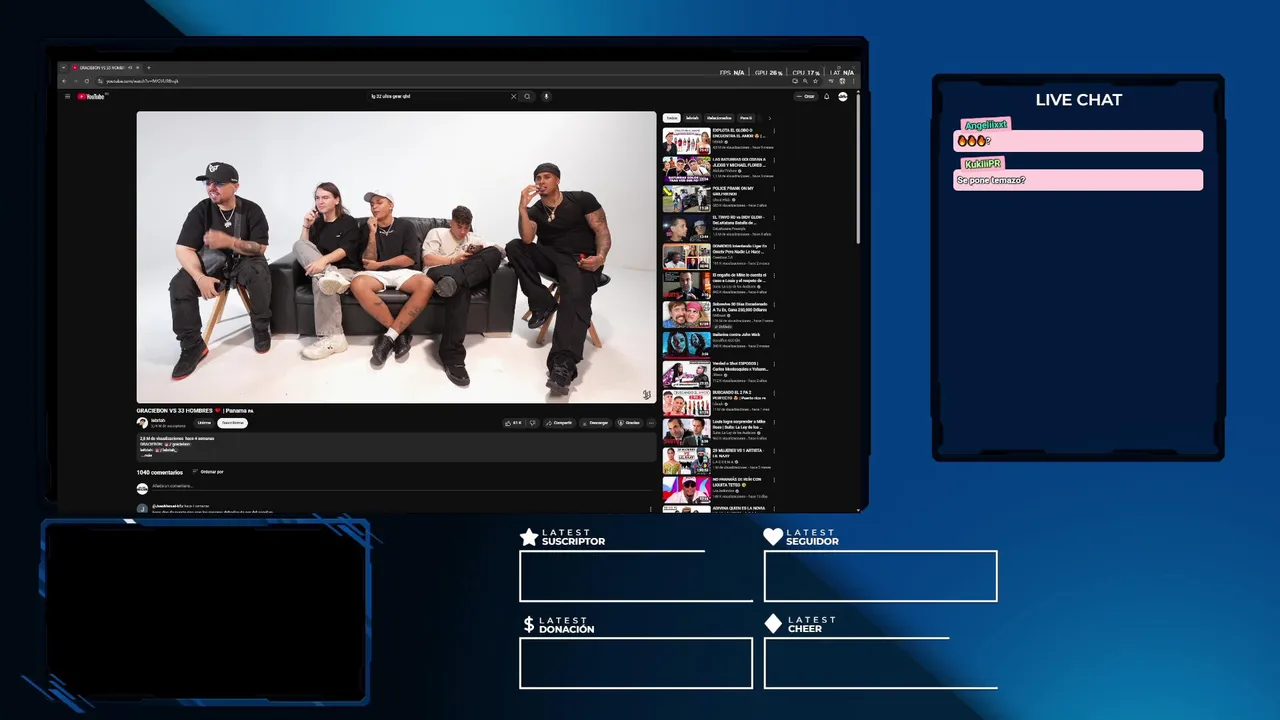Image resolution: width=1280 pixels, height=720 pixels.
Task: Select the Relacionados filter chip
Action: pyautogui.click(x=719, y=118)
